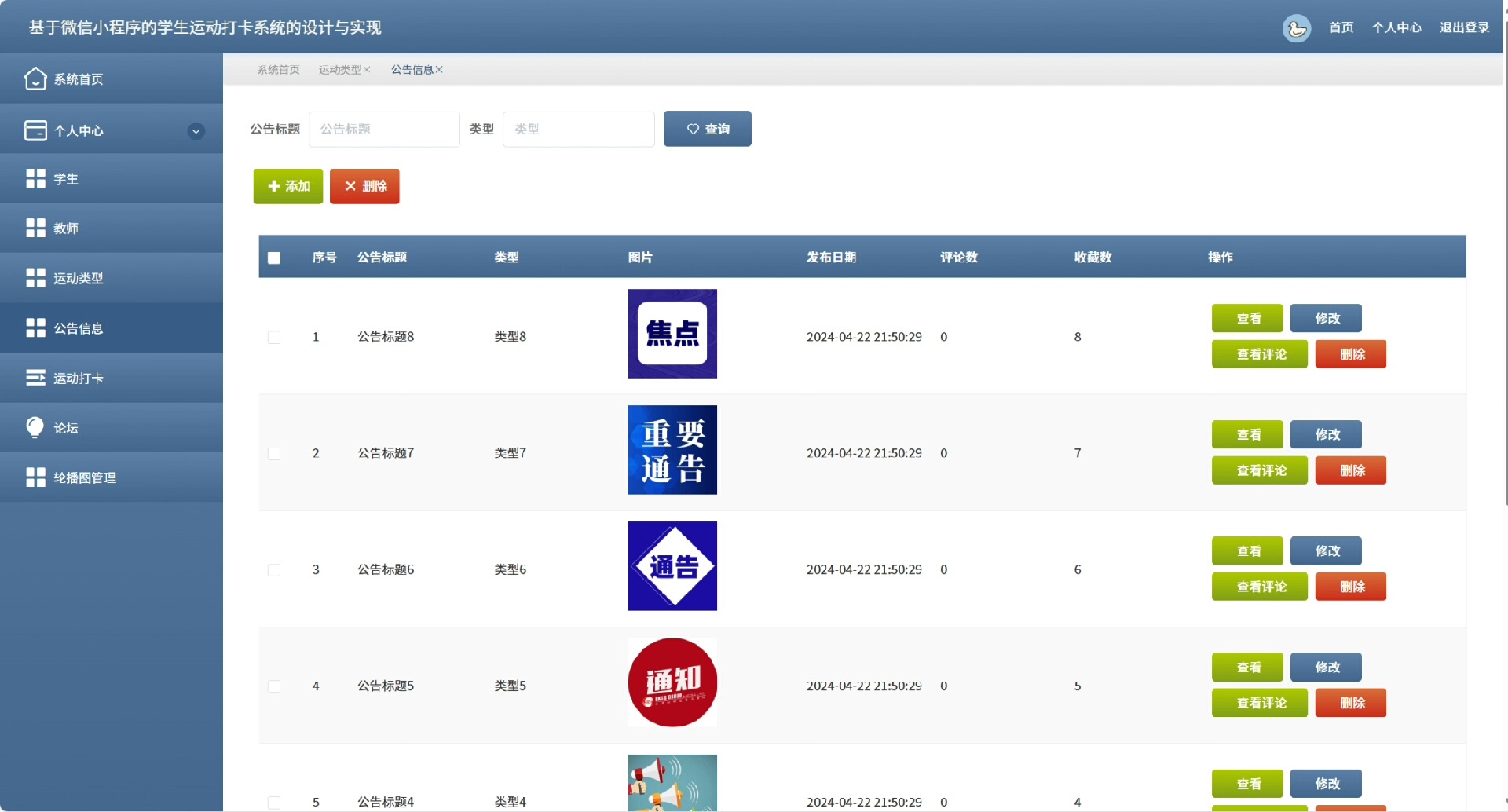The width and height of the screenshot is (1508, 812).
Task: Click the list icon beside 运动打卡
Action: point(35,378)
